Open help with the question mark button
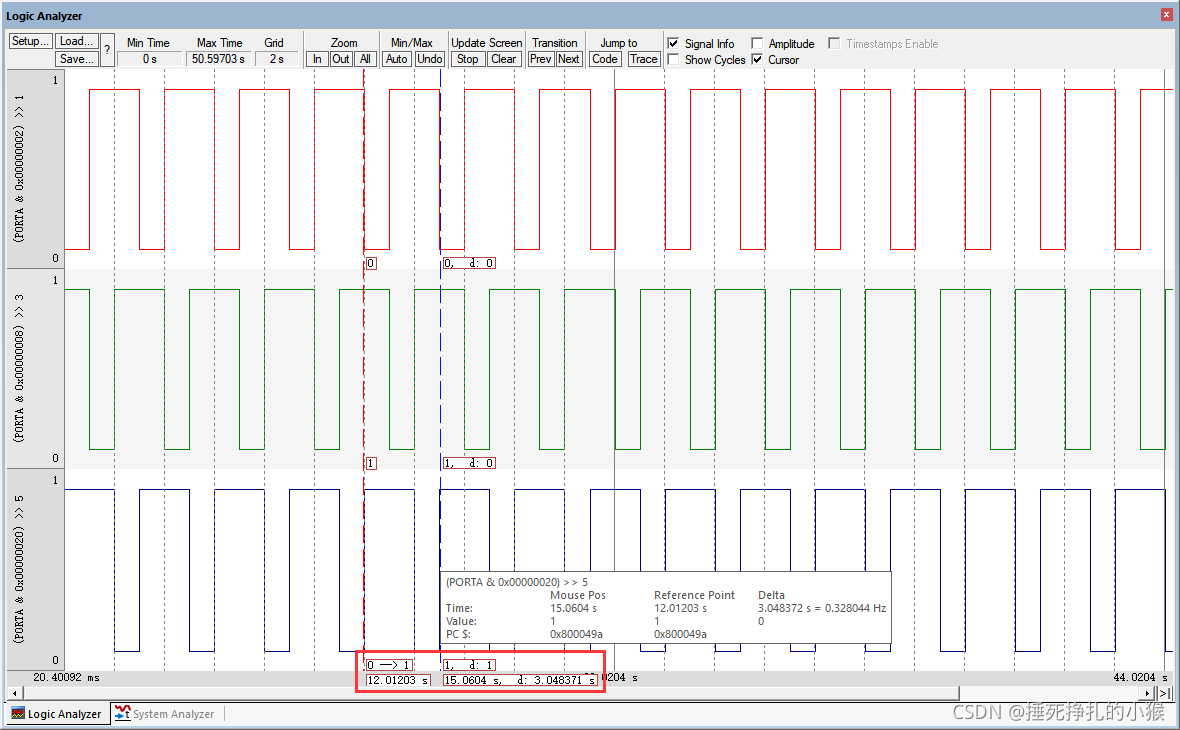Image resolution: width=1180 pixels, height=730 pixels. [x=107, y=50]
